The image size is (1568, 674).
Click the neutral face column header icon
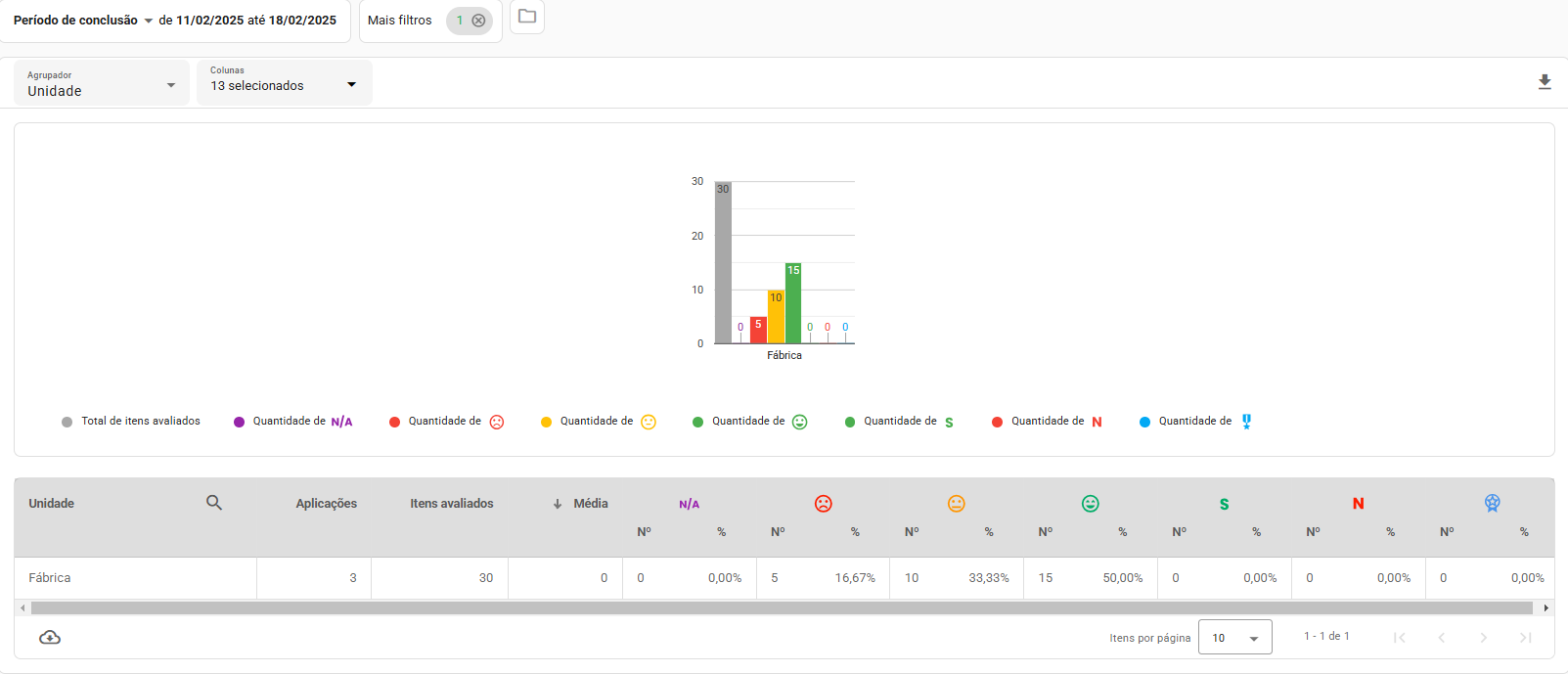point(957,504)
